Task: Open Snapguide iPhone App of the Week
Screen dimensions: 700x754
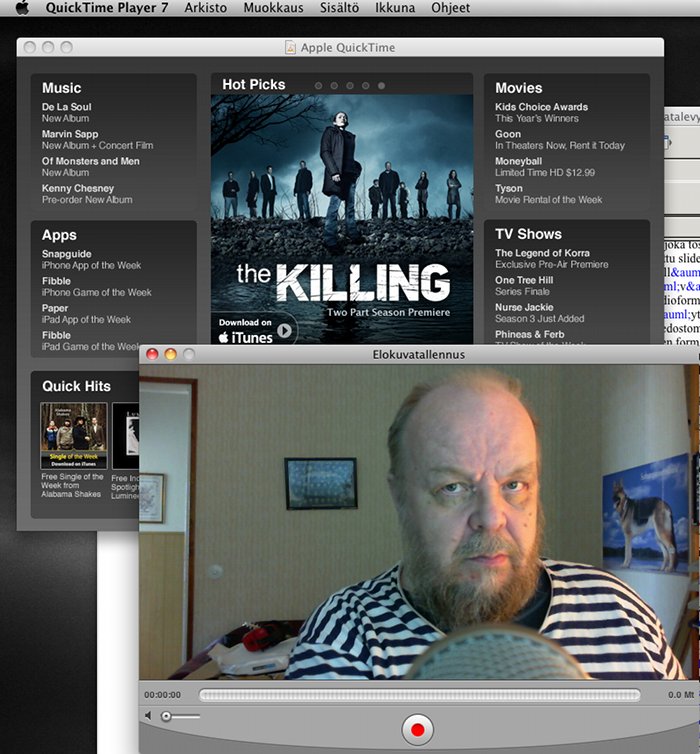Action: 91,259
